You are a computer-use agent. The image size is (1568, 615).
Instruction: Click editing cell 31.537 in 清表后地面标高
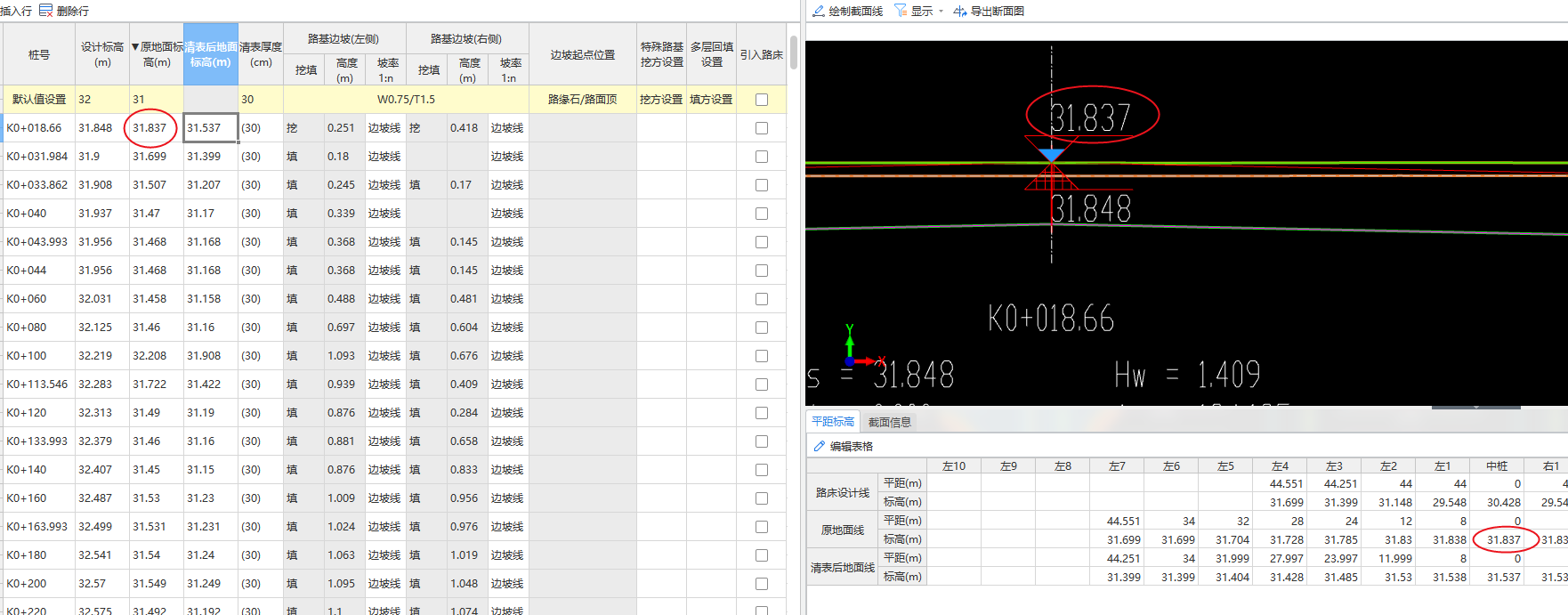coord(211,128)
